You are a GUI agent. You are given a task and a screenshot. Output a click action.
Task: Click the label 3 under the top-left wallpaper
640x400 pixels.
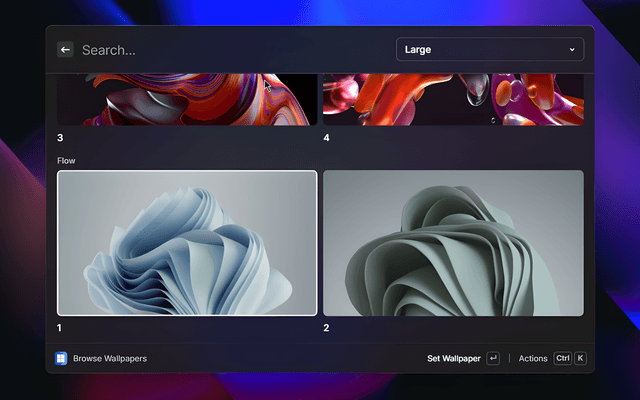click(x=60, y=138)
